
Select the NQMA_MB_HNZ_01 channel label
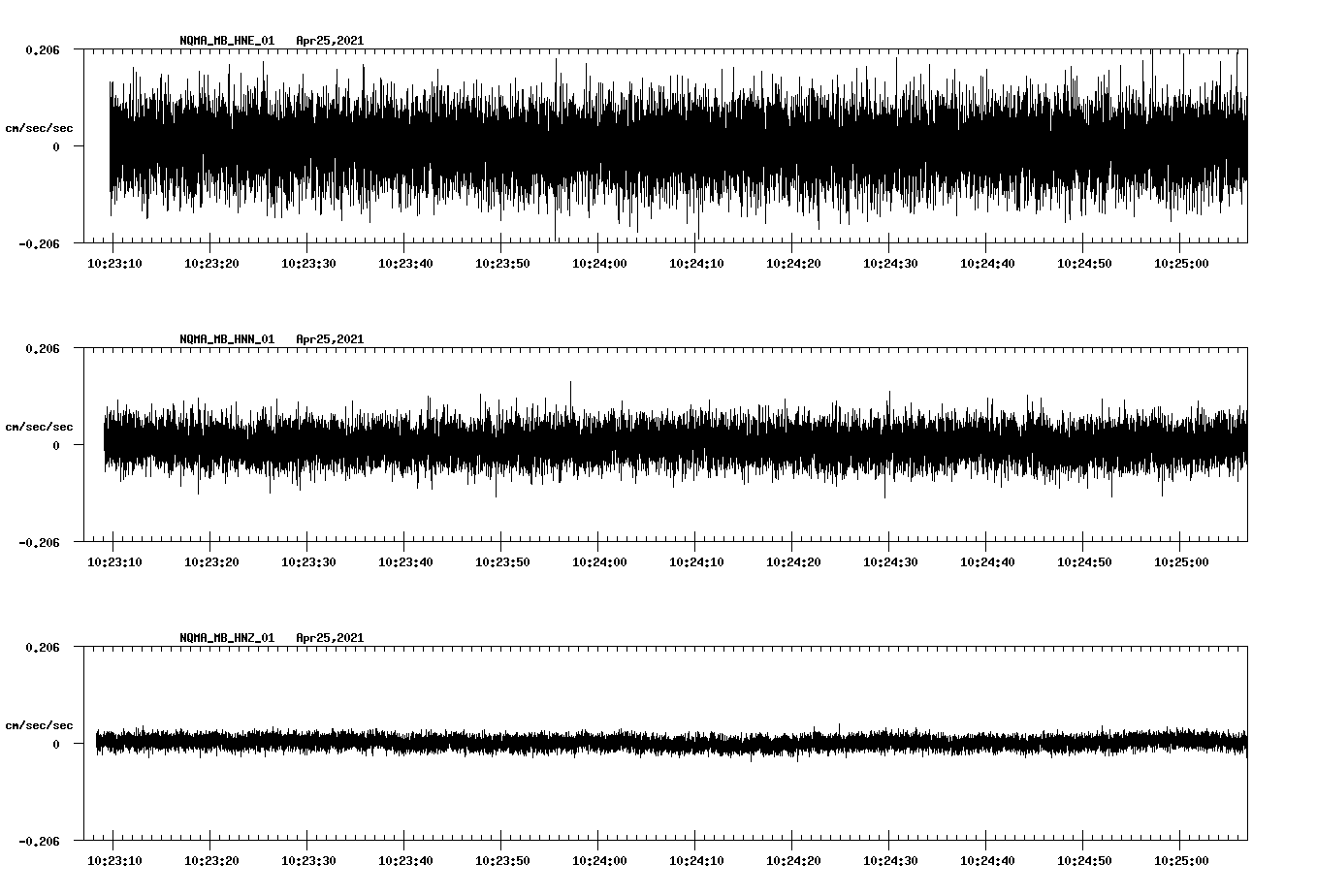(225, 638)
